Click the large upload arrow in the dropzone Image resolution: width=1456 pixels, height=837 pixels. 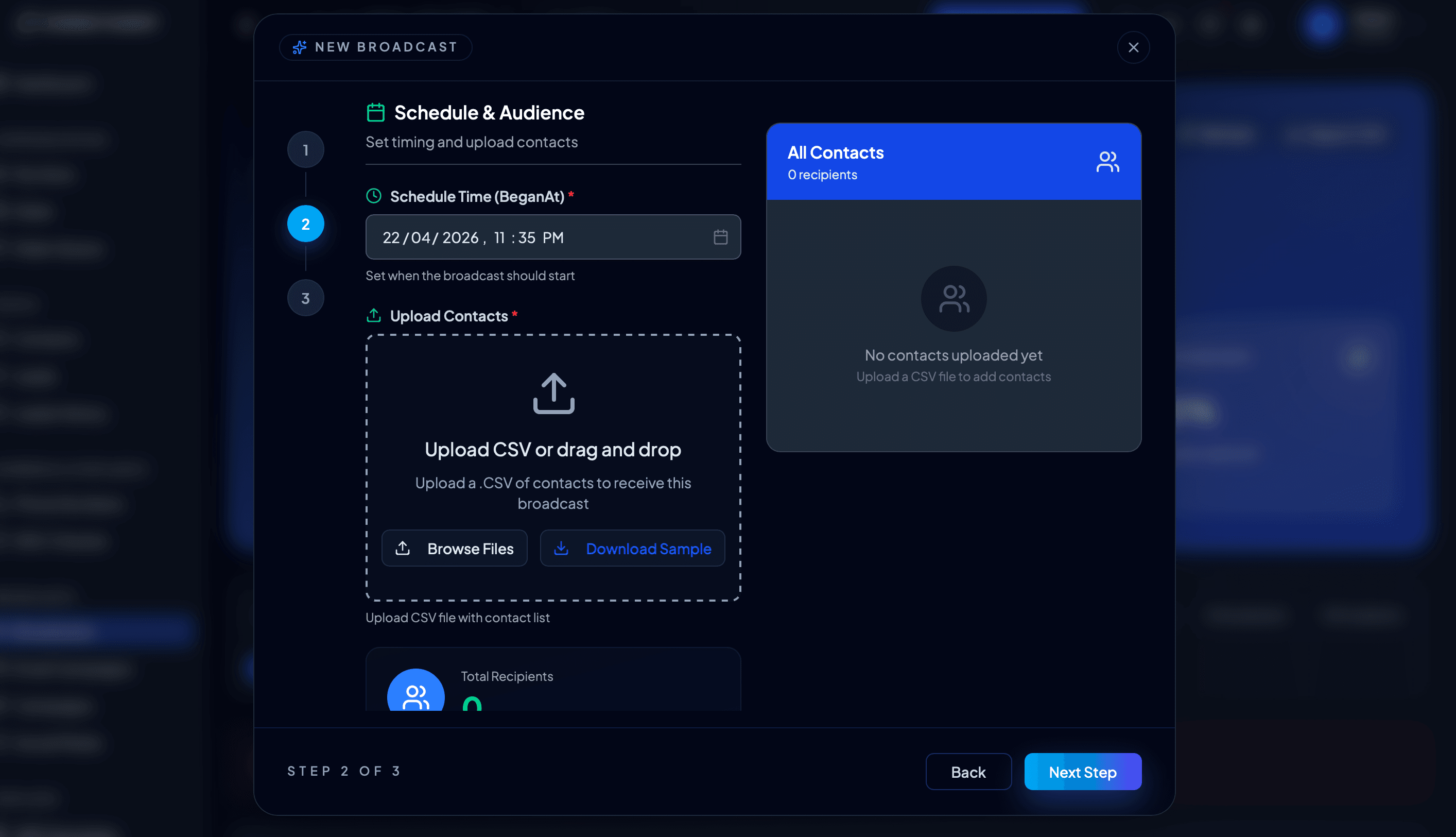(553, 393)
